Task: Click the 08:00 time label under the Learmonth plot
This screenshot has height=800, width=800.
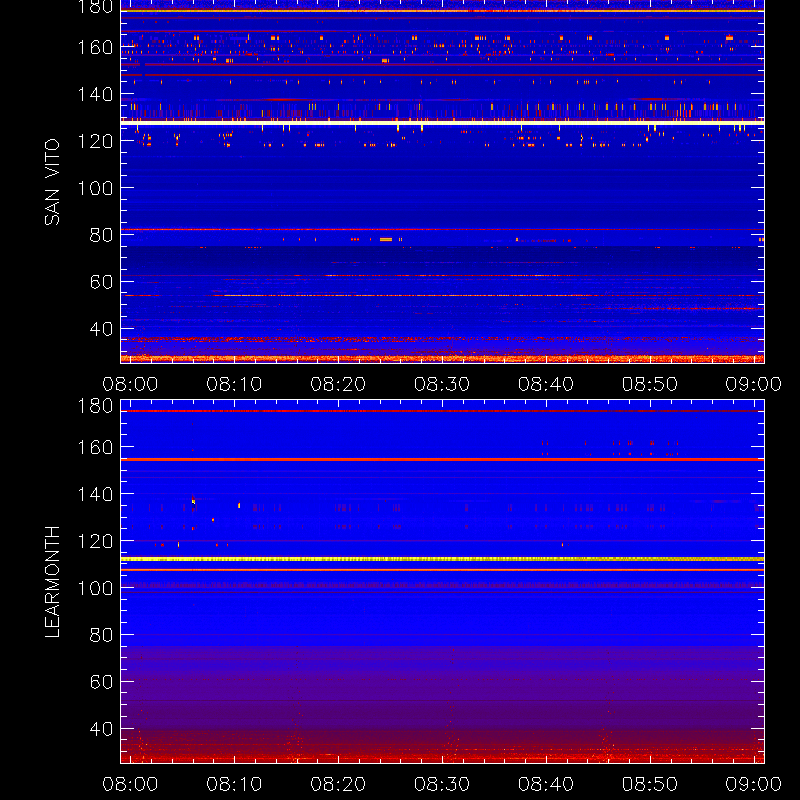Action: pyautogui.click(x=130, y=784)
